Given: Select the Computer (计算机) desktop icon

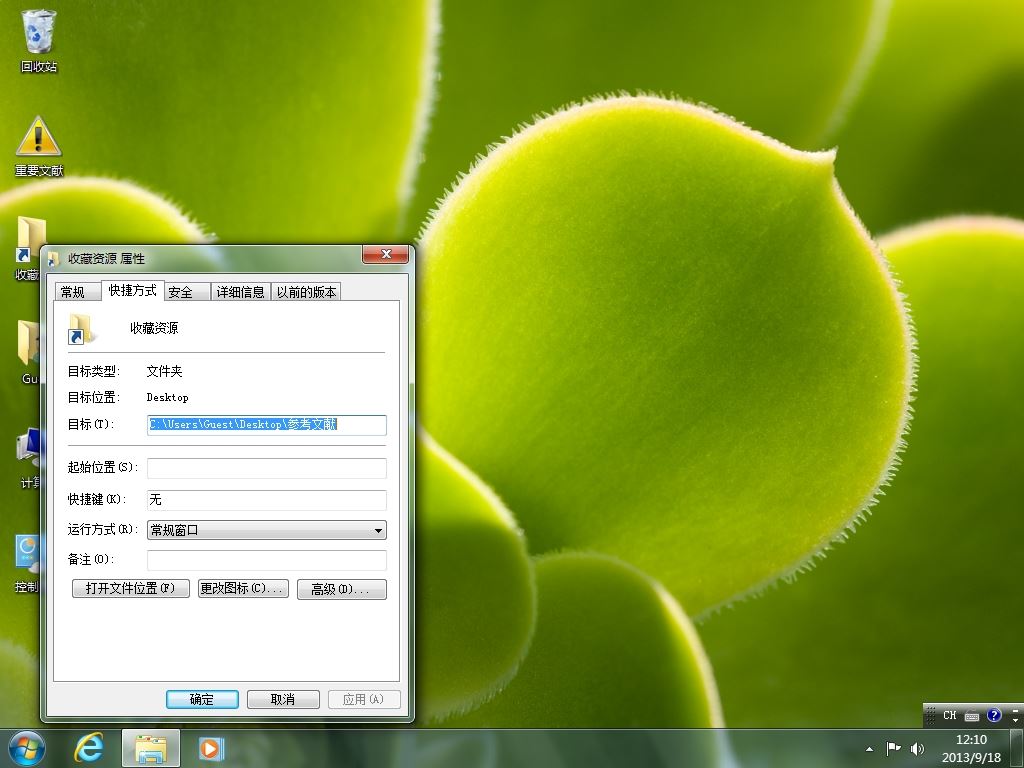Looking at the screenshot, I should click(27, 457).
